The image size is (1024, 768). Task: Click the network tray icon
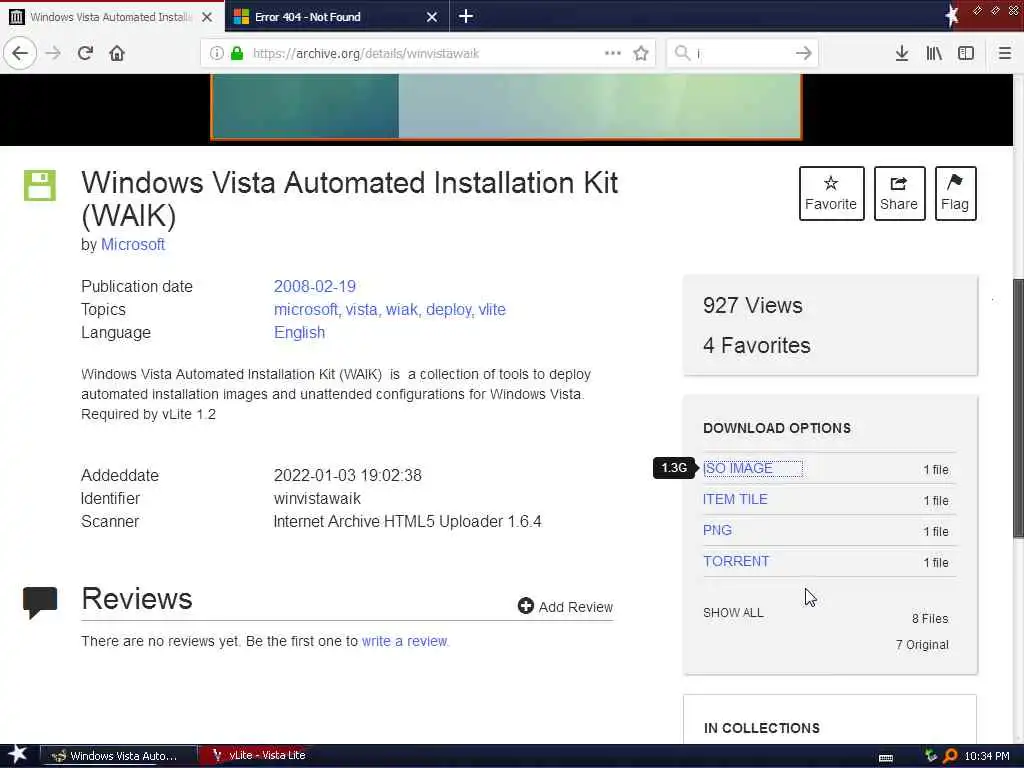(x=931, y=756)
